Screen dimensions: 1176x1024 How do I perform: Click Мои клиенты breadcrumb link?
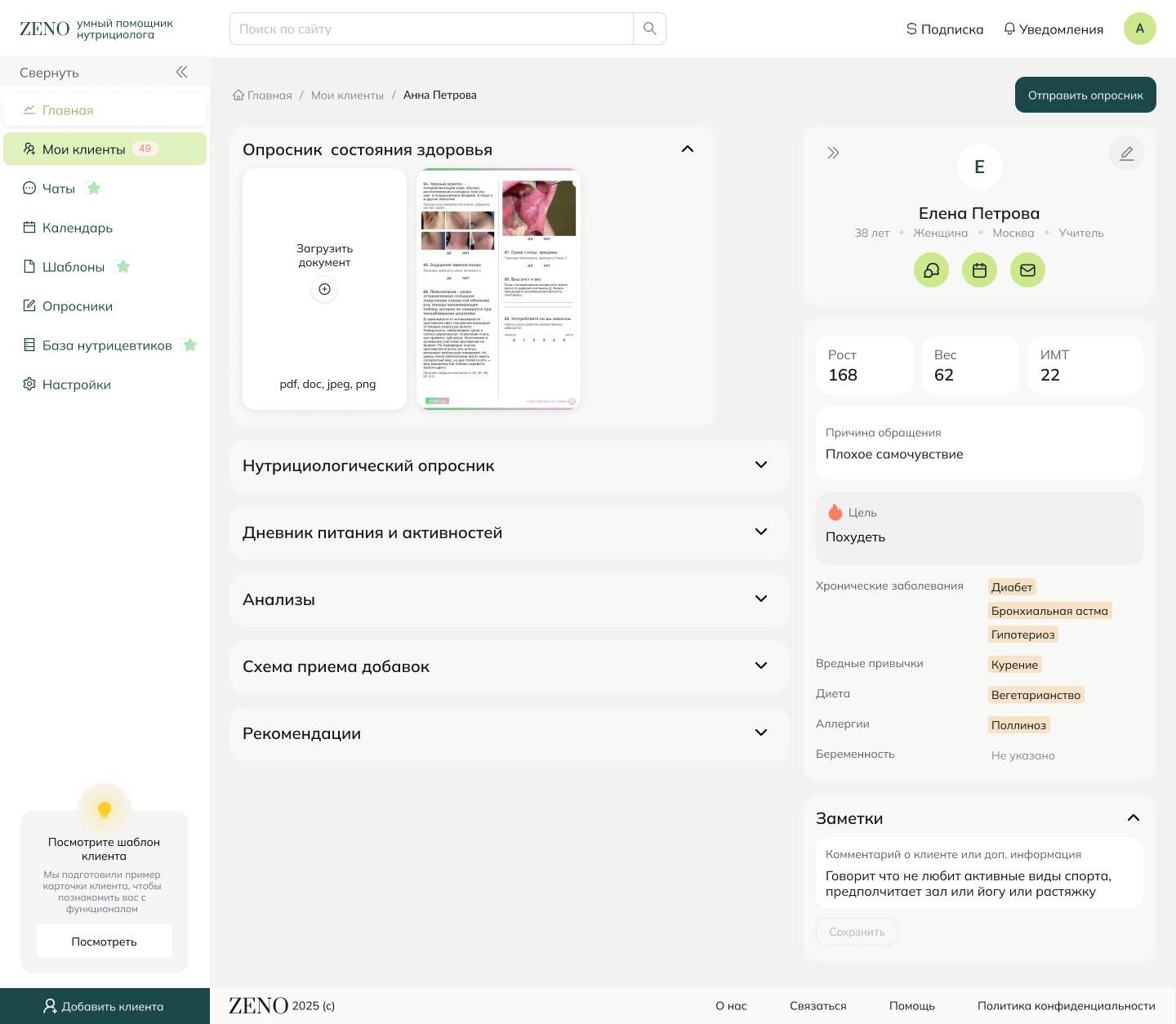[x=347, y=96]
